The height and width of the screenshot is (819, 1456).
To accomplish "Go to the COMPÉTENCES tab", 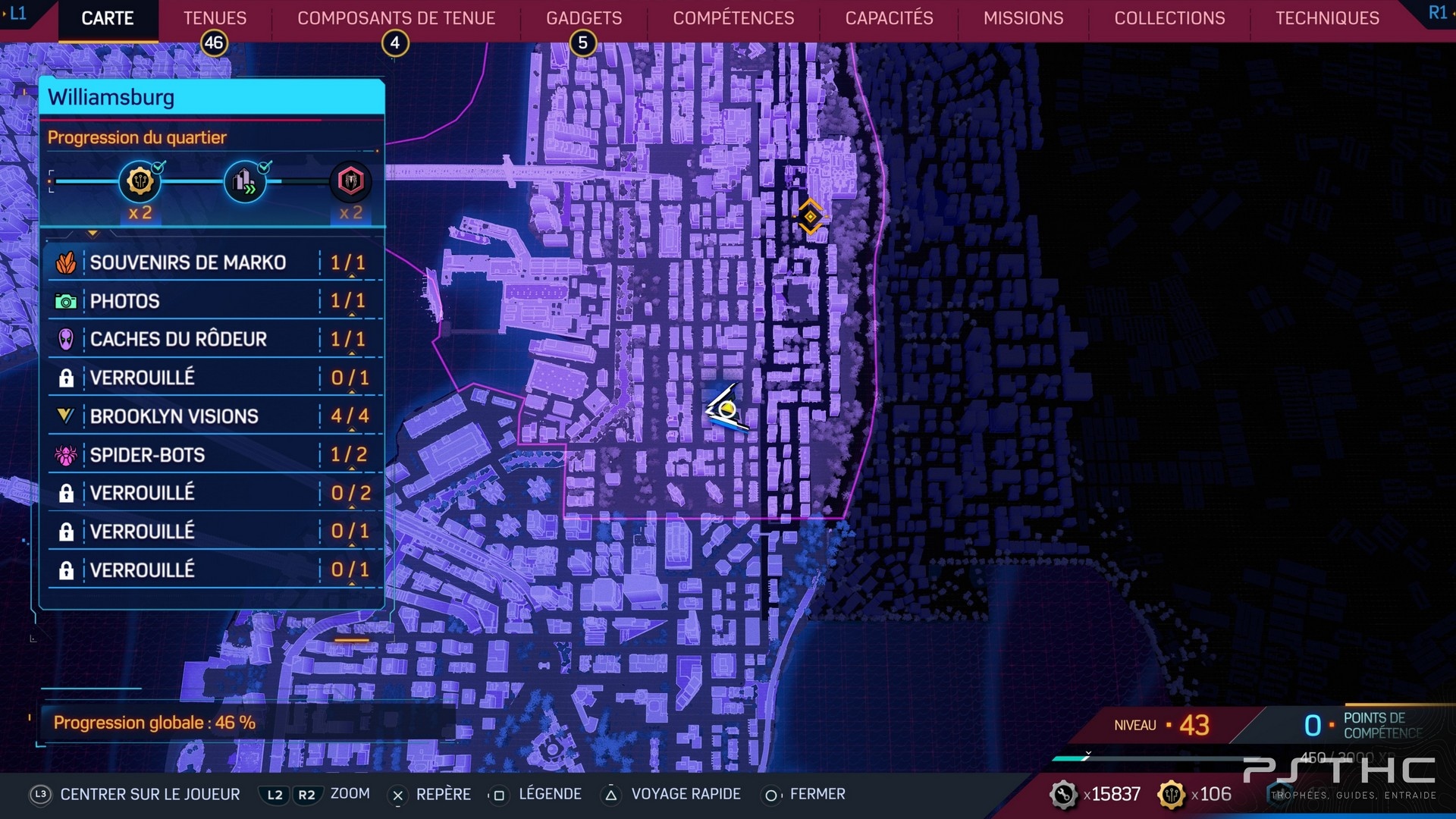I will pyautogui.click(x=733, y=18).
